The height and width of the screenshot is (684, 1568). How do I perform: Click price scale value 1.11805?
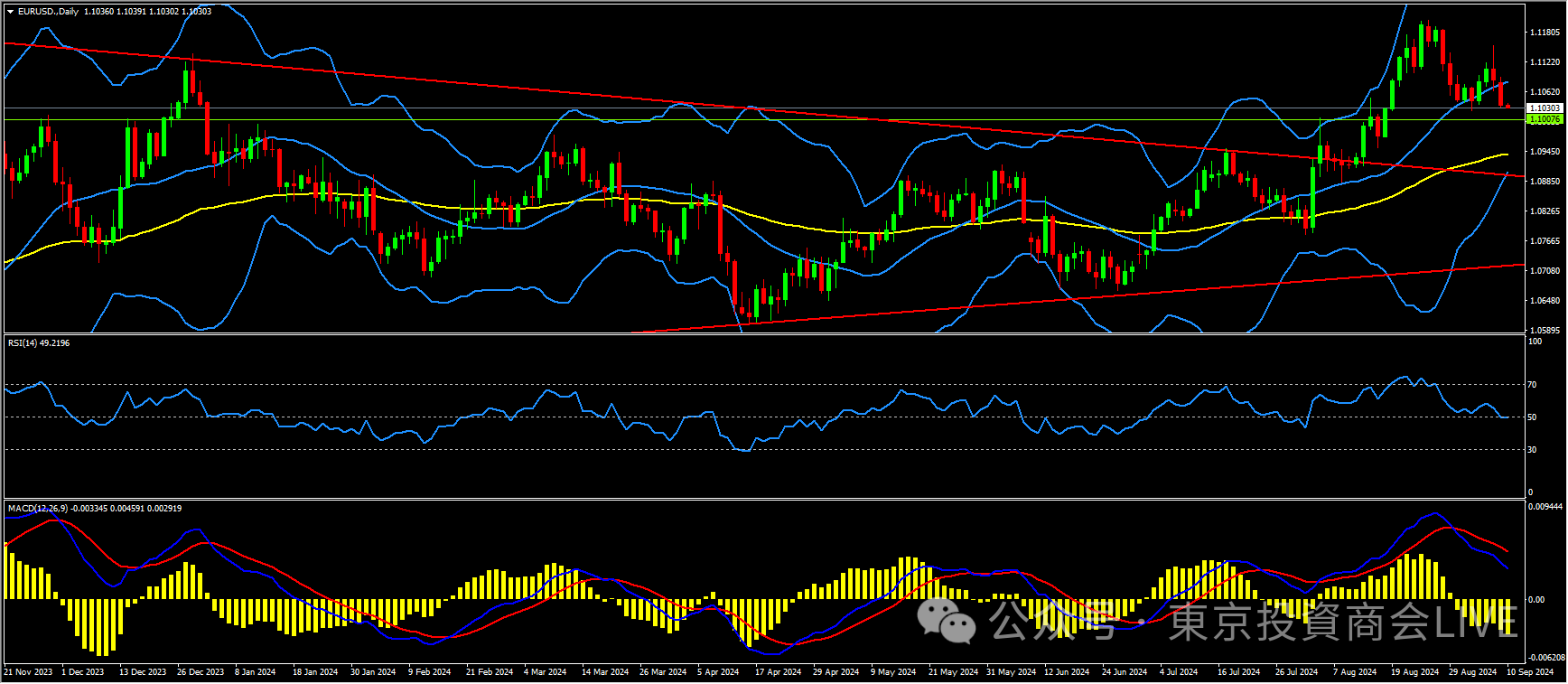1545,33
